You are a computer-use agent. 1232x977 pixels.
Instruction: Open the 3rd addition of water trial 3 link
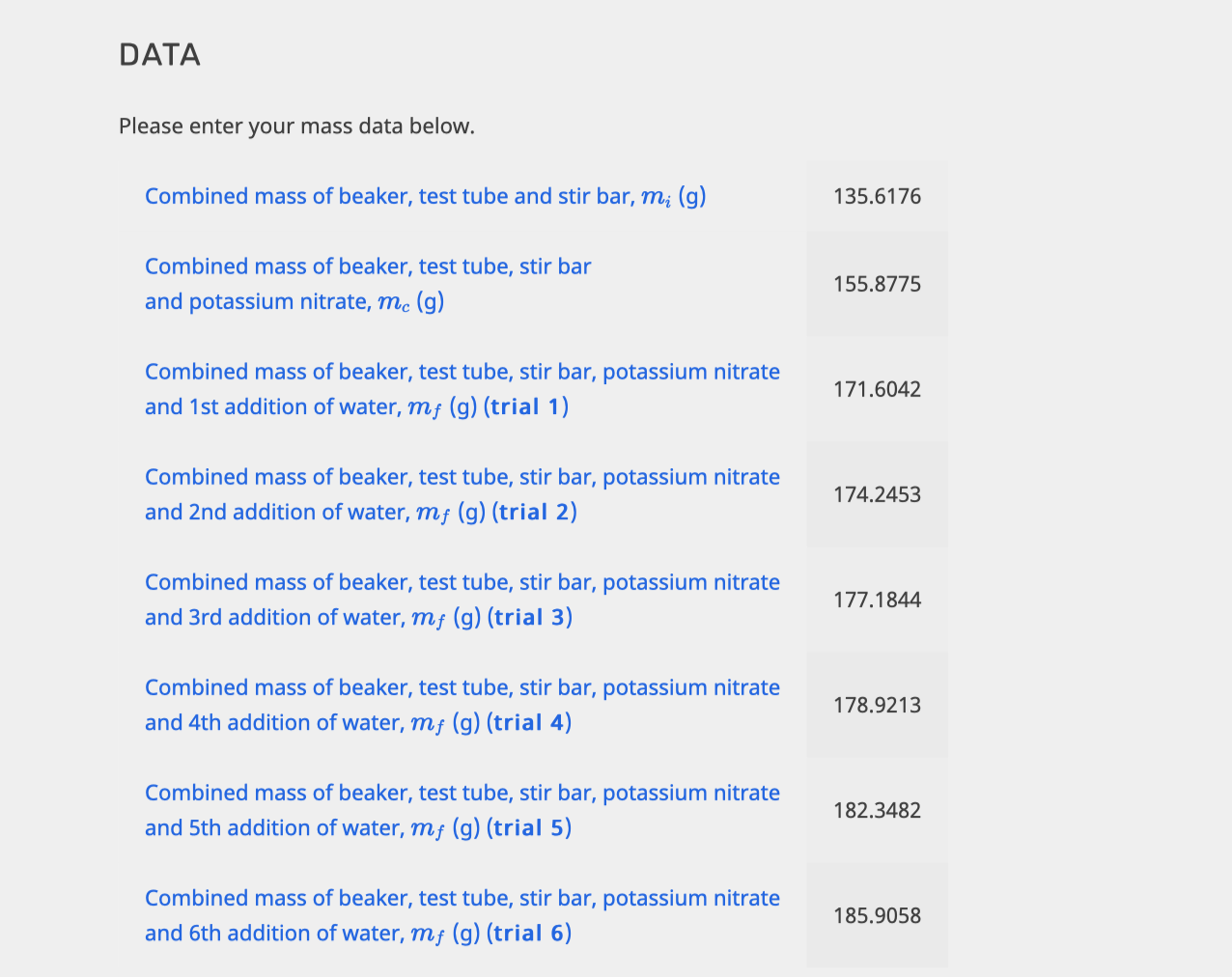click(x=462, y=599)
